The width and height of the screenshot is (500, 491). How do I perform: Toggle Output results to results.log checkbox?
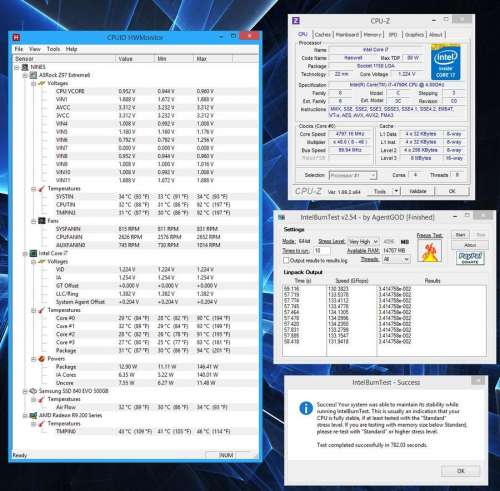[x=286, y=260]
